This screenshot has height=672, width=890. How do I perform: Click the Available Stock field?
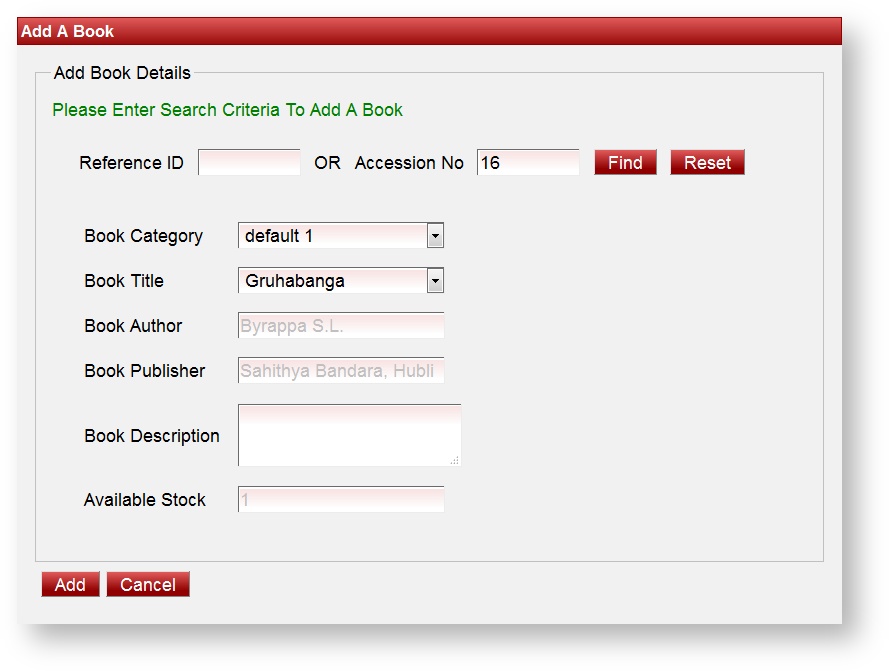[x=340, y=499]
